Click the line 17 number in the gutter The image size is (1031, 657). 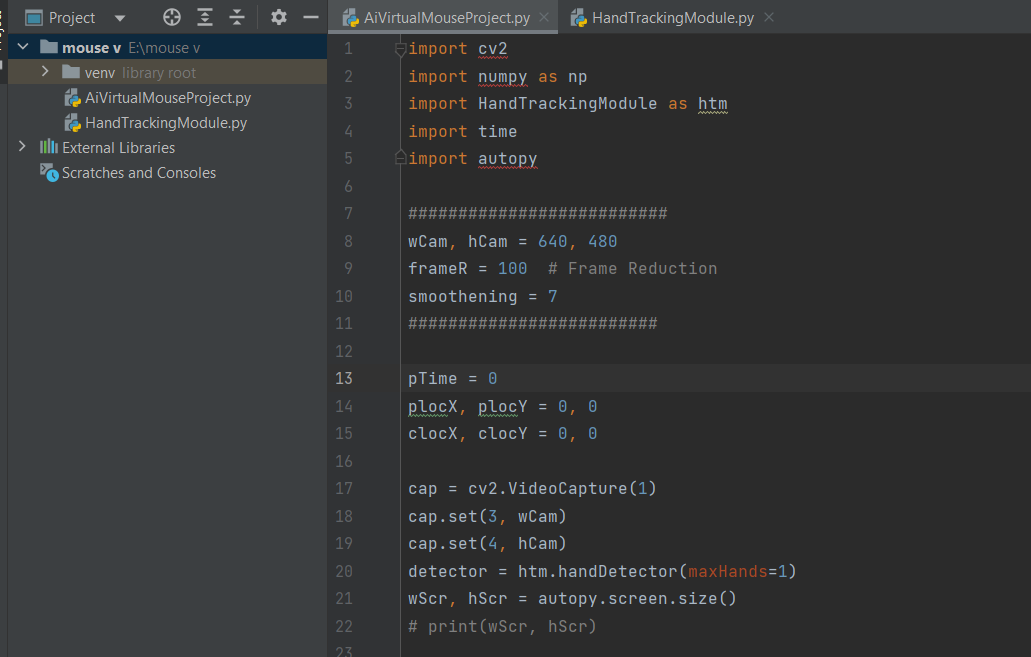click(343, 489)
